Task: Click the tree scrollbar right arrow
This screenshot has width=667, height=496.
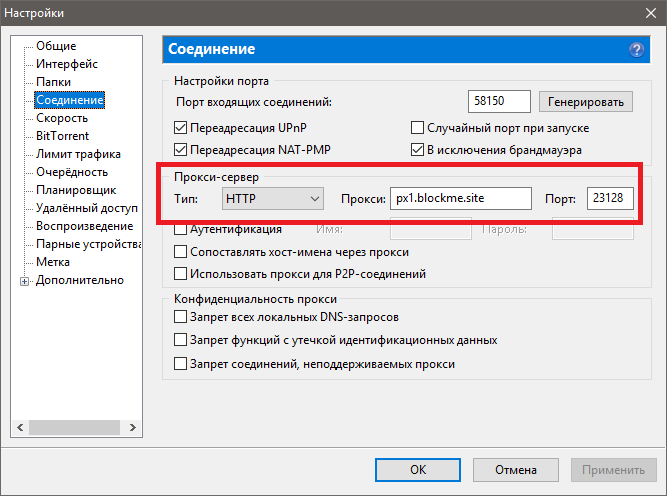Action: pos(133,427)
